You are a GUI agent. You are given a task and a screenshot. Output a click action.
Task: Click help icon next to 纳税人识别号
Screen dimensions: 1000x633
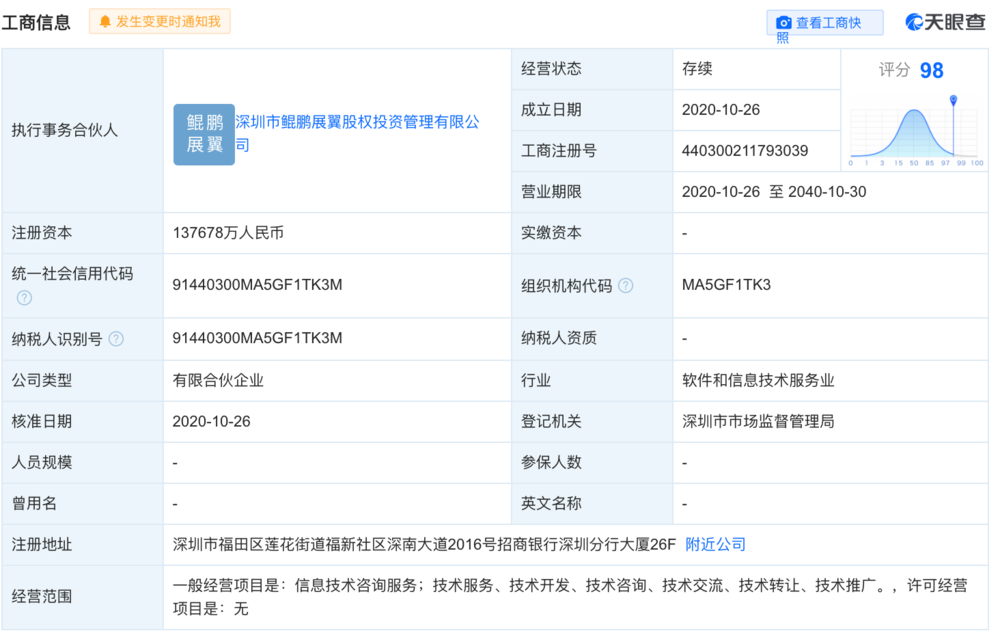pos(116,339)
